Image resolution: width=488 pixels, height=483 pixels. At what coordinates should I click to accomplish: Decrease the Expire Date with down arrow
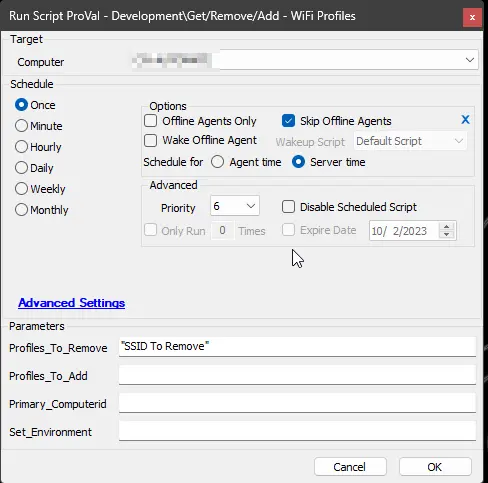point(446,234)
